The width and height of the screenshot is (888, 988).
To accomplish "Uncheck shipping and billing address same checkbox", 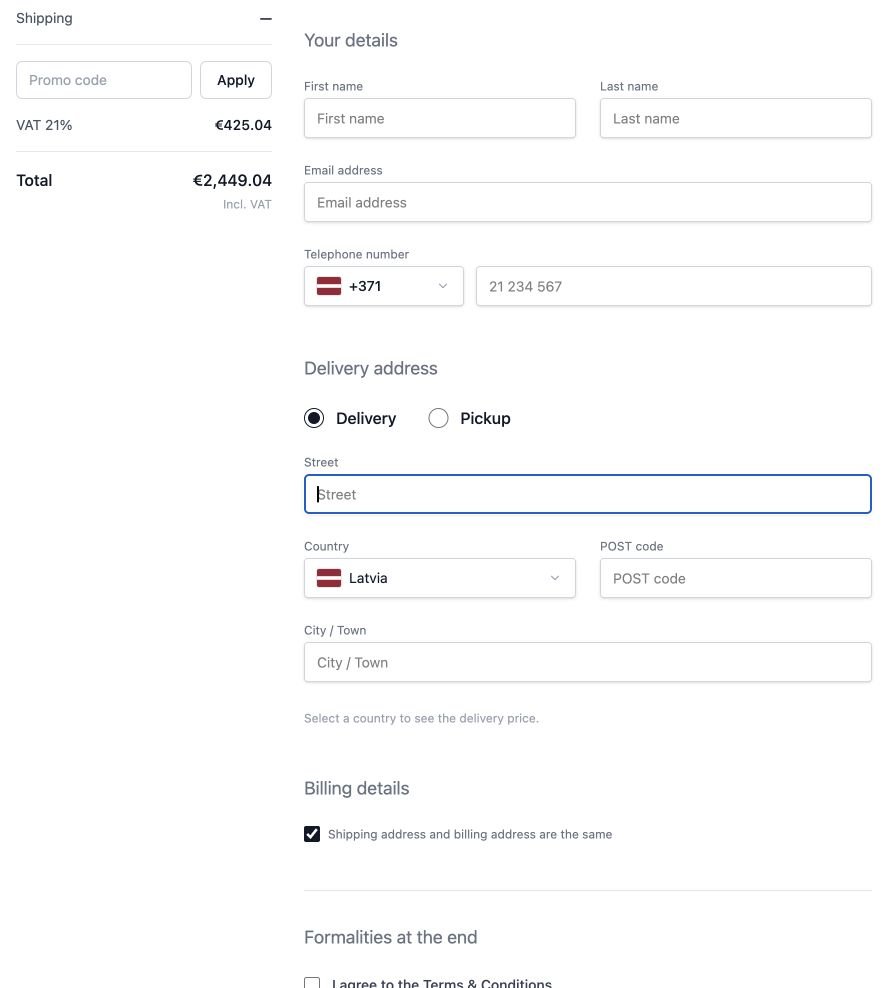I will (312, 834).
